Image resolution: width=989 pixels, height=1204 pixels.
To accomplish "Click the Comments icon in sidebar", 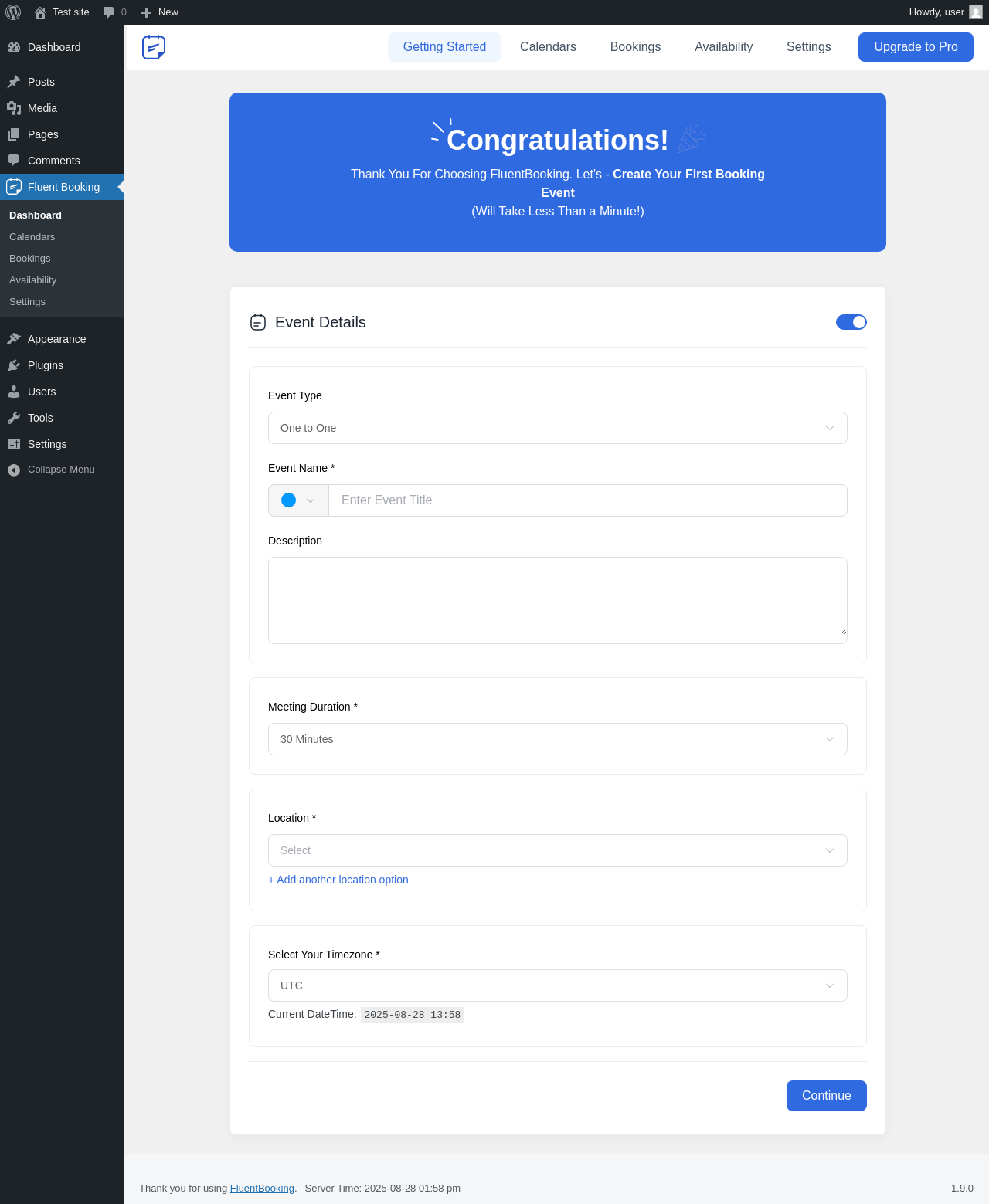I will (14, 161).
